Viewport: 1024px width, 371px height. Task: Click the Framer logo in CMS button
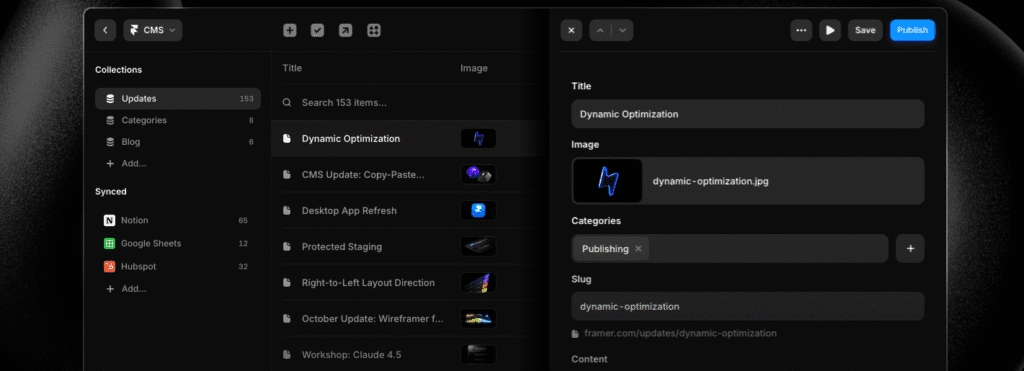click(134, 30)
